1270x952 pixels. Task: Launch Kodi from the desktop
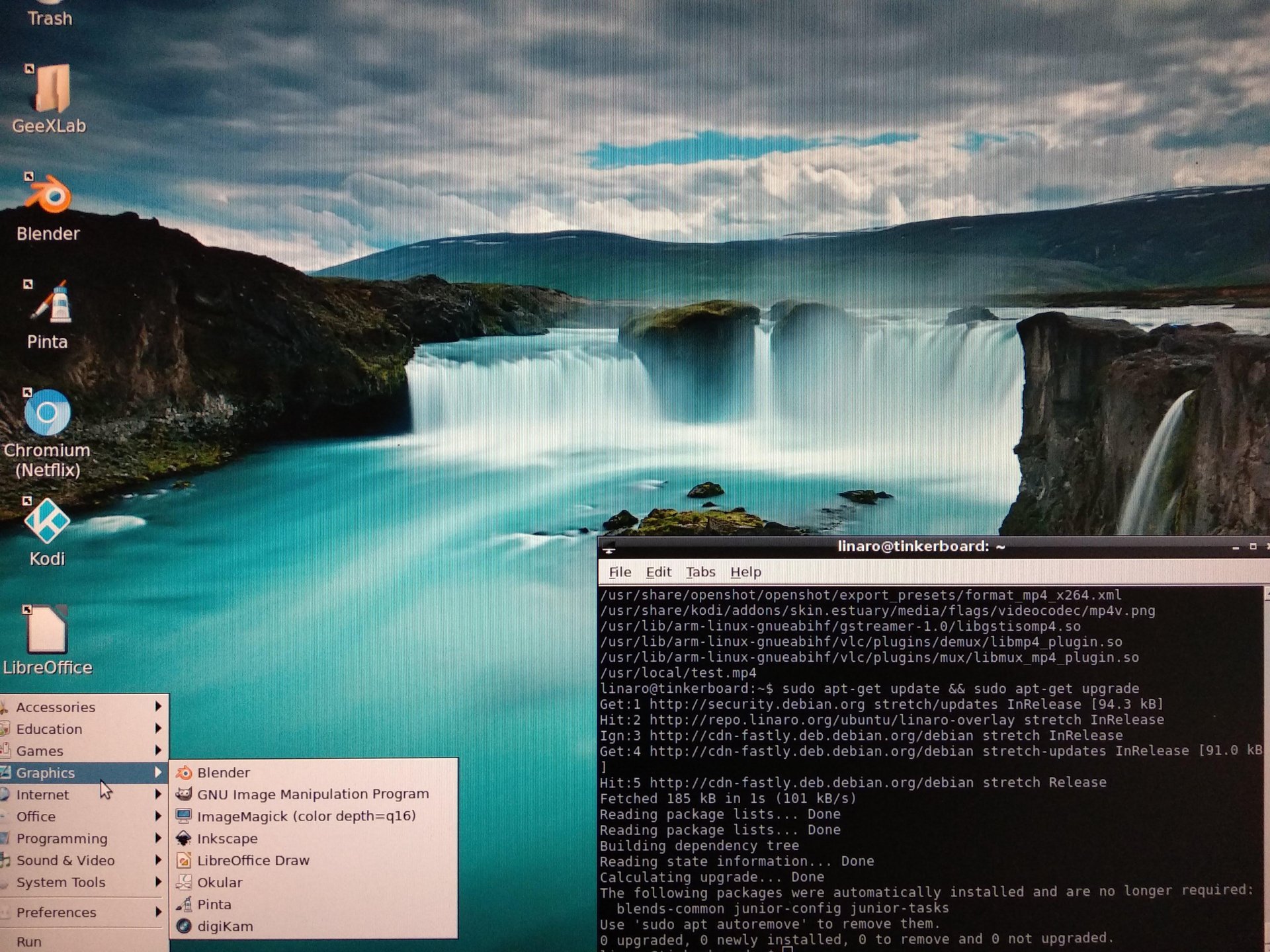click(47, 522)
